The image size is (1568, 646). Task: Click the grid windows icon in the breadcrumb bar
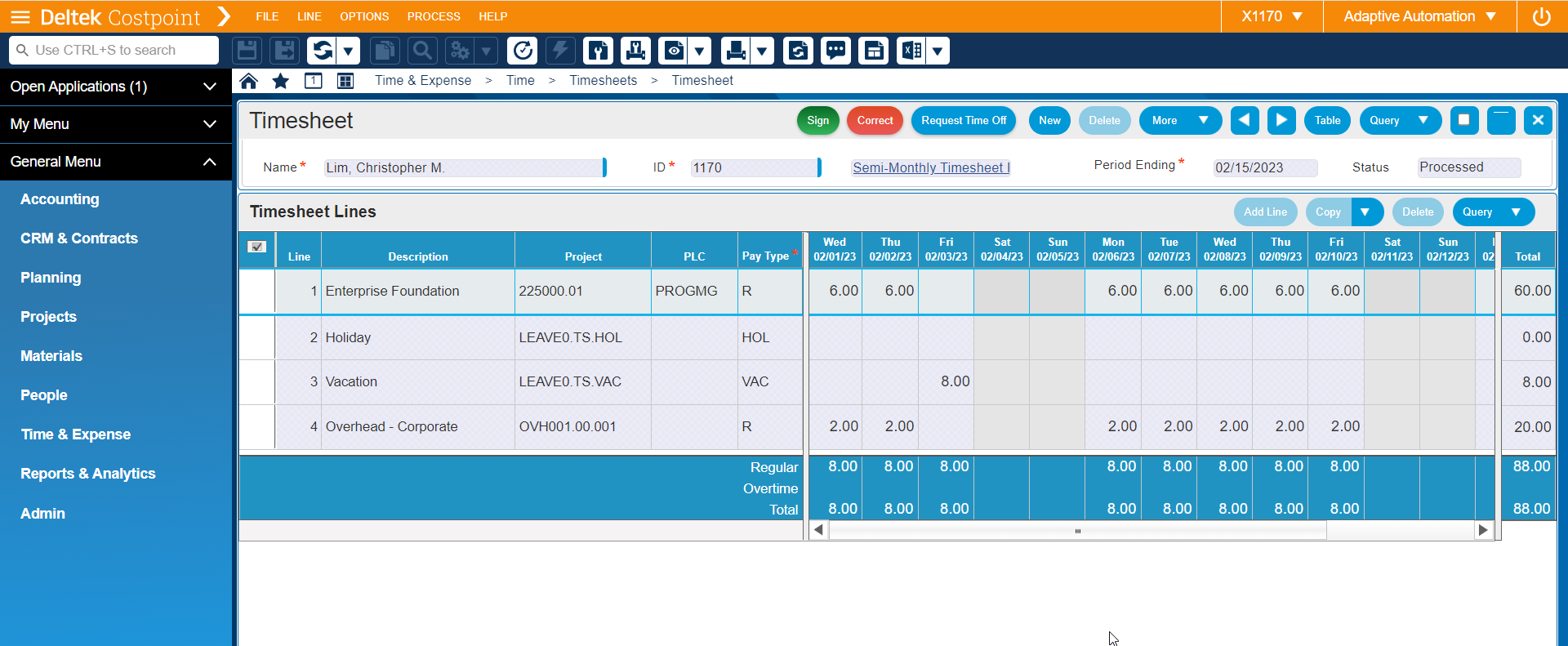(x=345, y=81)
